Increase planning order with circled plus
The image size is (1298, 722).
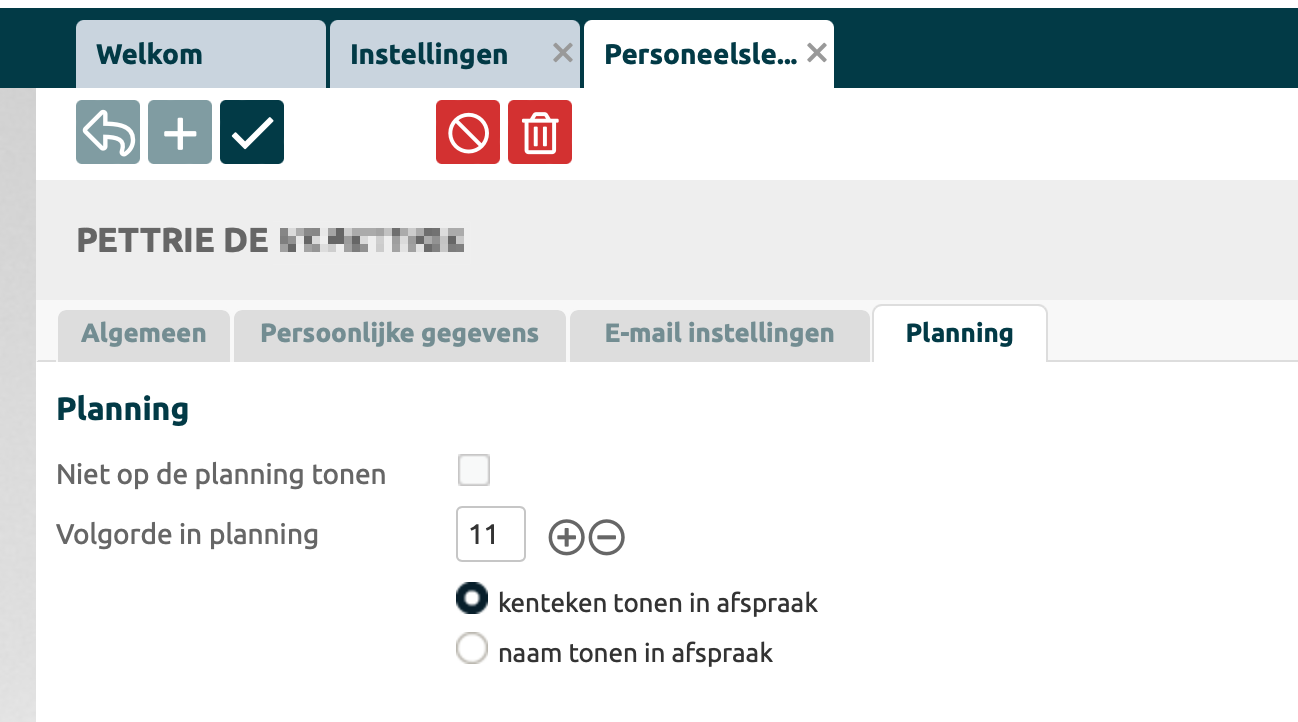566,537
